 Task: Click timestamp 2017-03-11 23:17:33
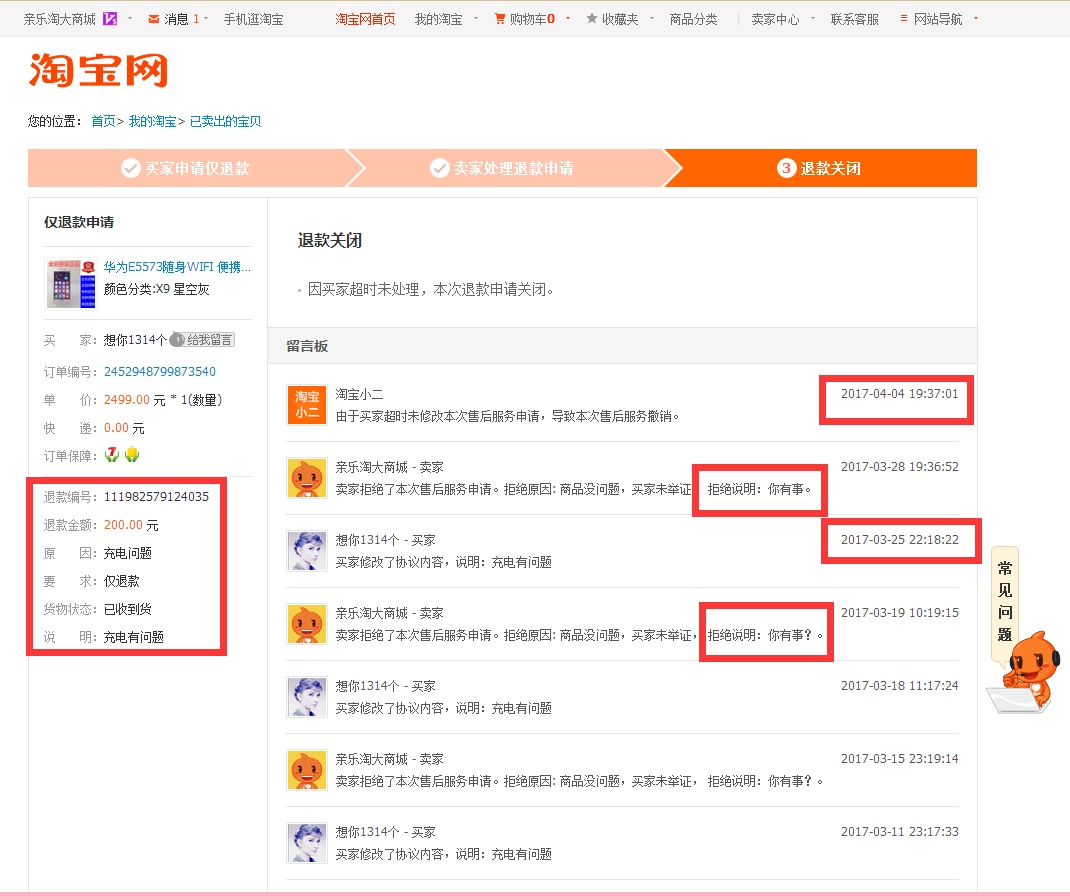[x=899, y=832]
